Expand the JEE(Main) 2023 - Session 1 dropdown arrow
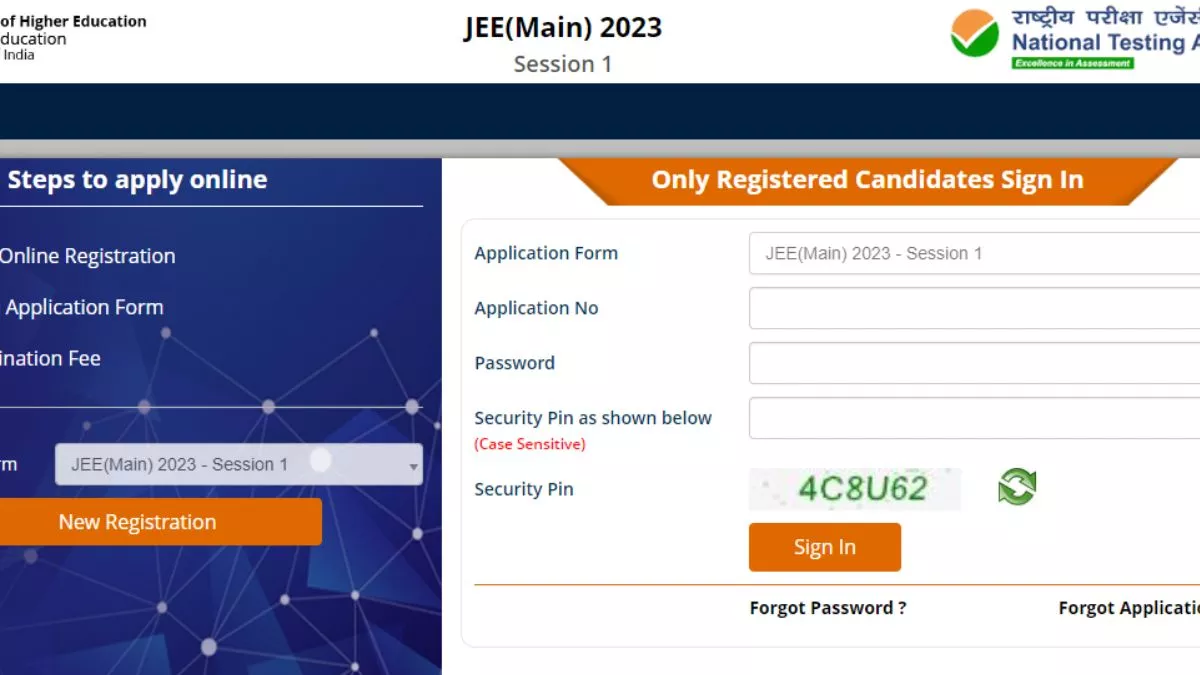The image size is (1200, 675). [413, 466]
